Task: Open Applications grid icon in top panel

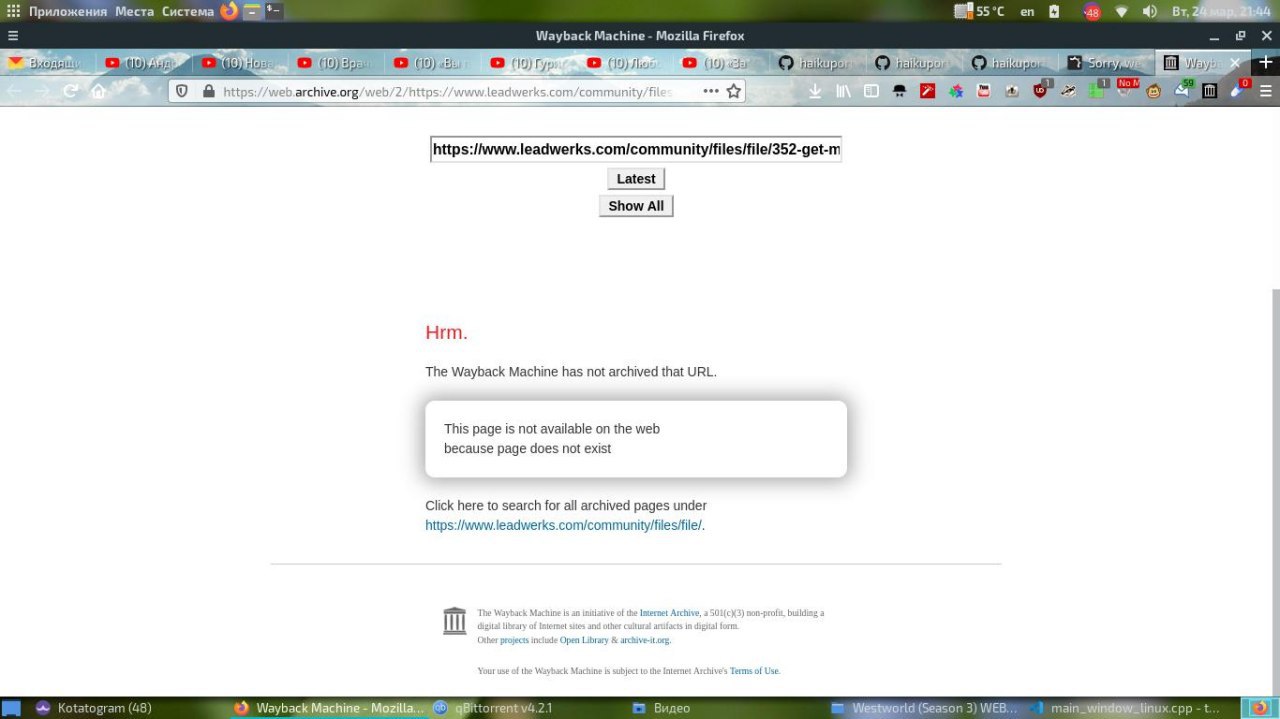Action: (13, 11)
